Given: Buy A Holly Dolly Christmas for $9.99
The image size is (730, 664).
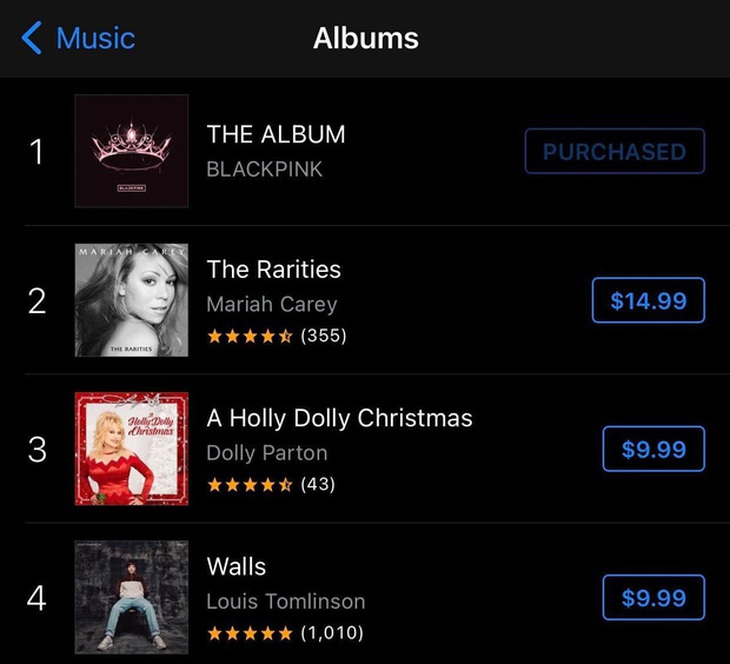Looking at the screenshot, I should click(x=653, y=449).
